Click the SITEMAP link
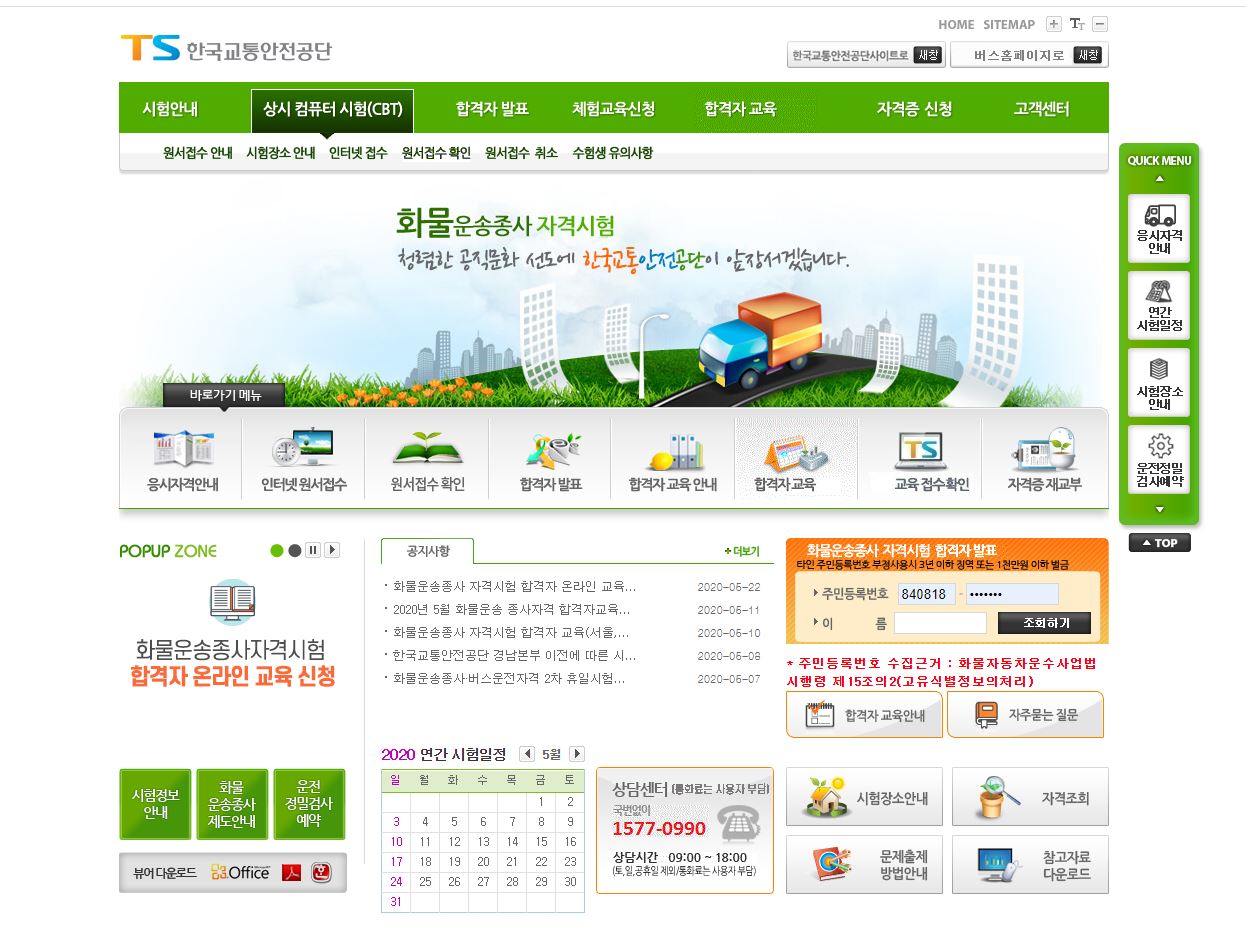Image resolution: width=1246 pixels, height=931 pixels. [x=1009, y=24]
